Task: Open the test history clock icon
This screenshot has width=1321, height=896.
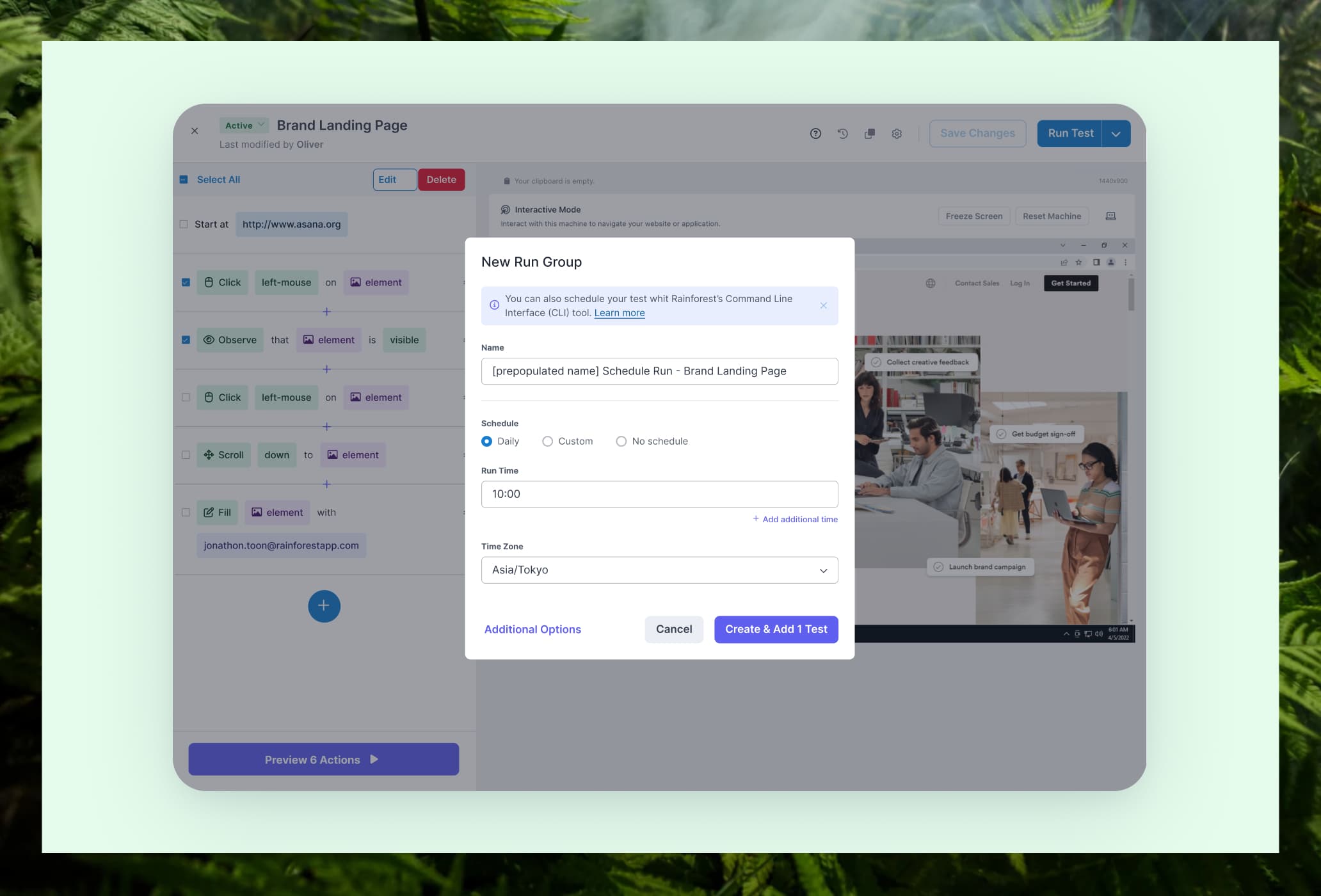Action: [x=842, y=134]
